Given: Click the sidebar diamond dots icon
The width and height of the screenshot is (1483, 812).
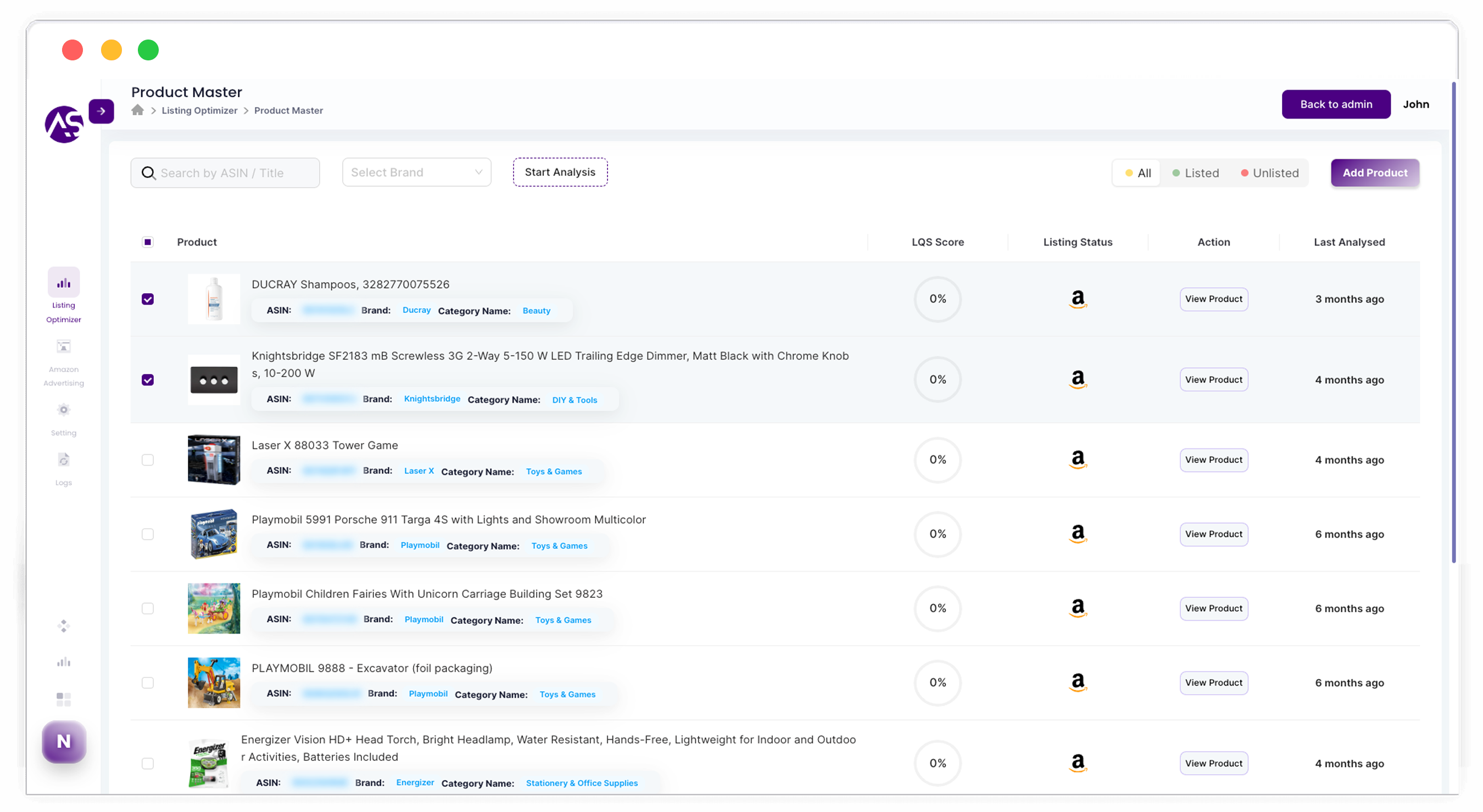Looking at the screenshot, I should [63, 625].
